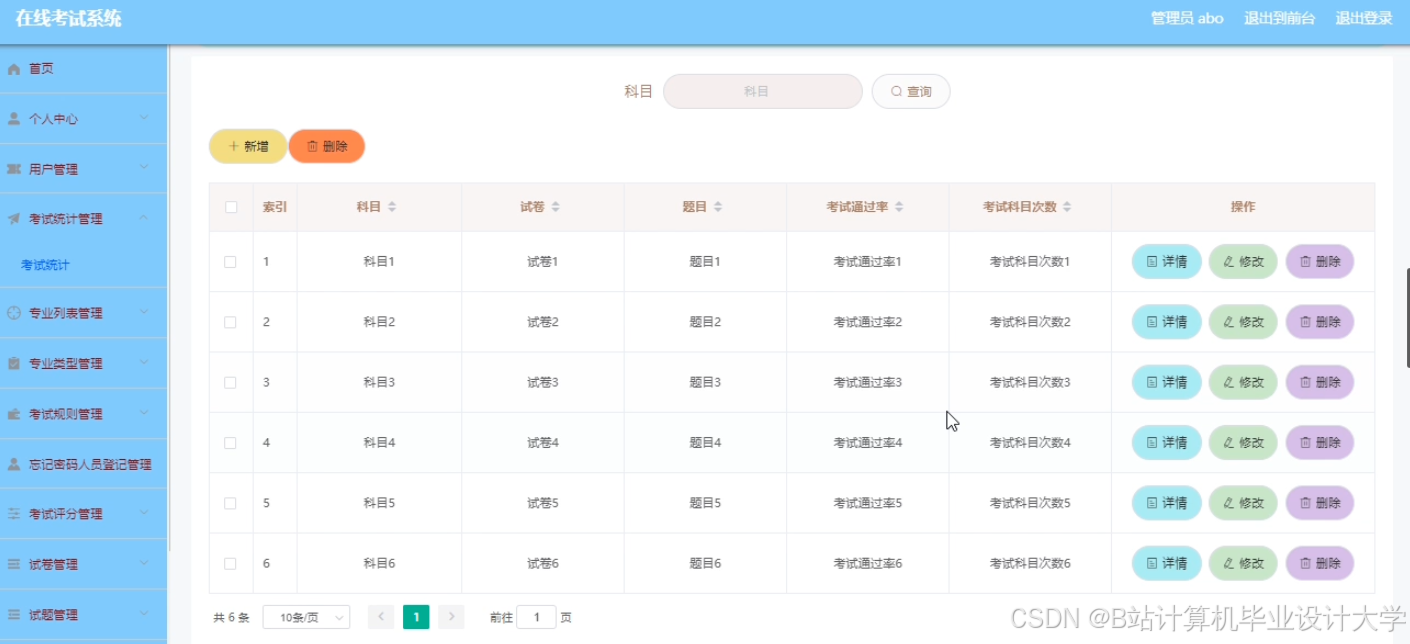Click the orange 删除 batch button
This screenshot has height=644, width=1410.
point(327,146)
